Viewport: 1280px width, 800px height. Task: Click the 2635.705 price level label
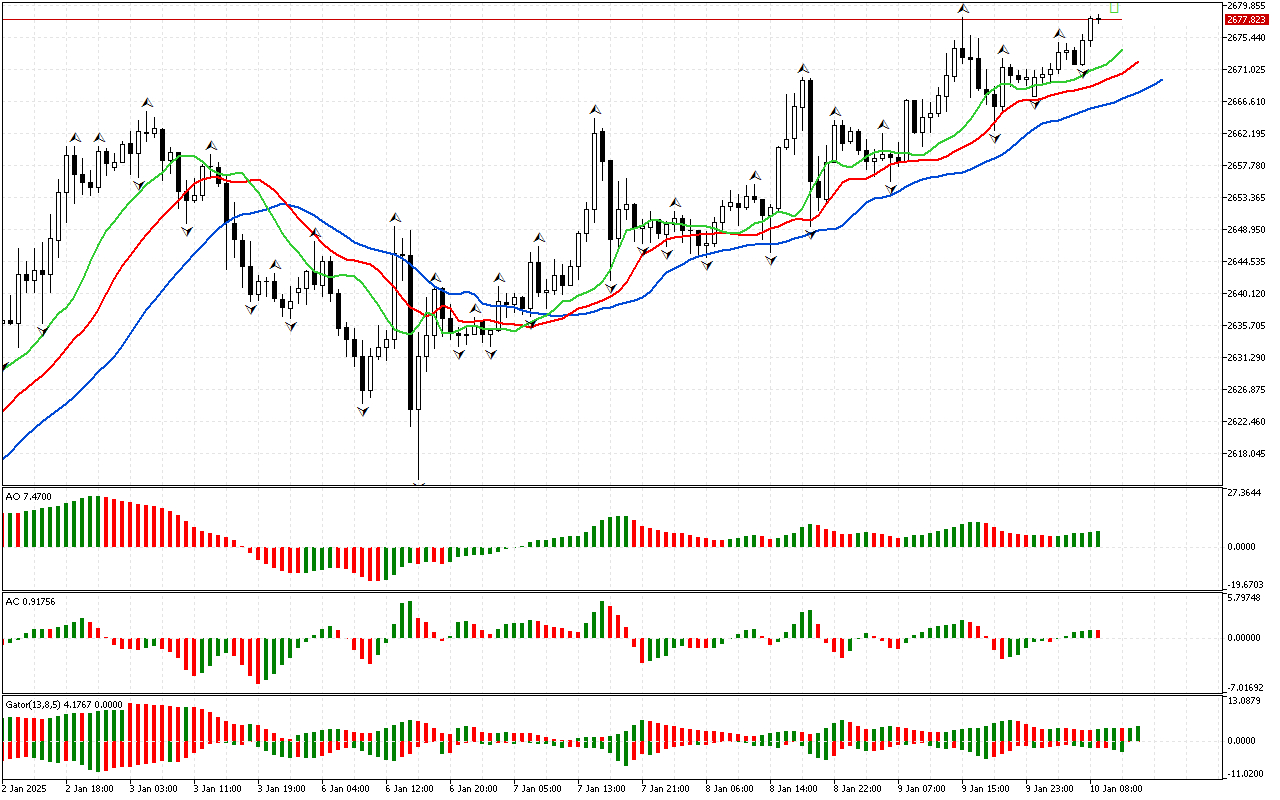tap(1246, 326)
